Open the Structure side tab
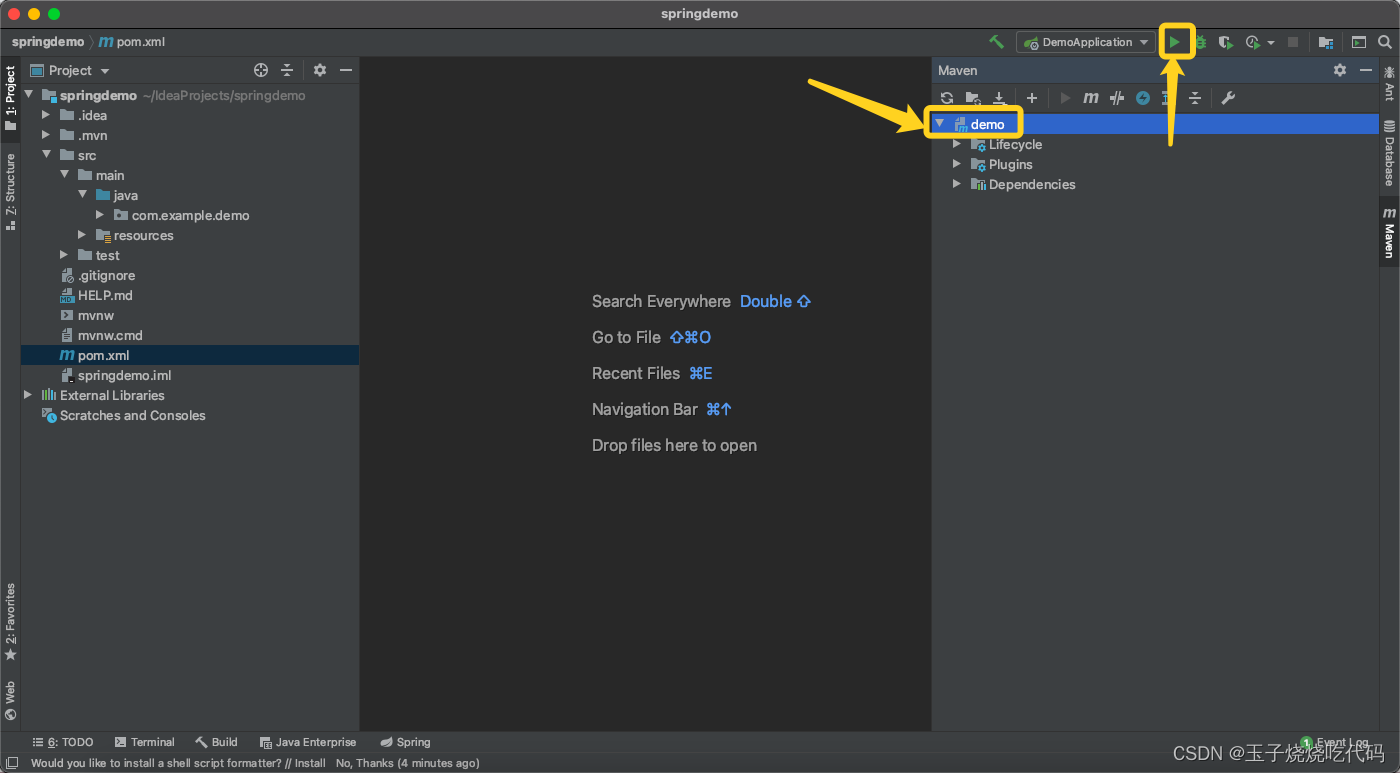This screenshot has height=773, width=1400. pos(10,192)
